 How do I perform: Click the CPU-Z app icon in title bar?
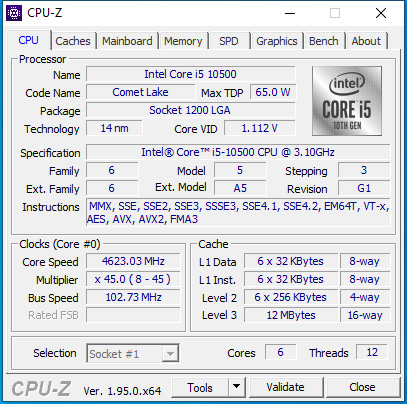pyautogui.click(x=14, y=13)
